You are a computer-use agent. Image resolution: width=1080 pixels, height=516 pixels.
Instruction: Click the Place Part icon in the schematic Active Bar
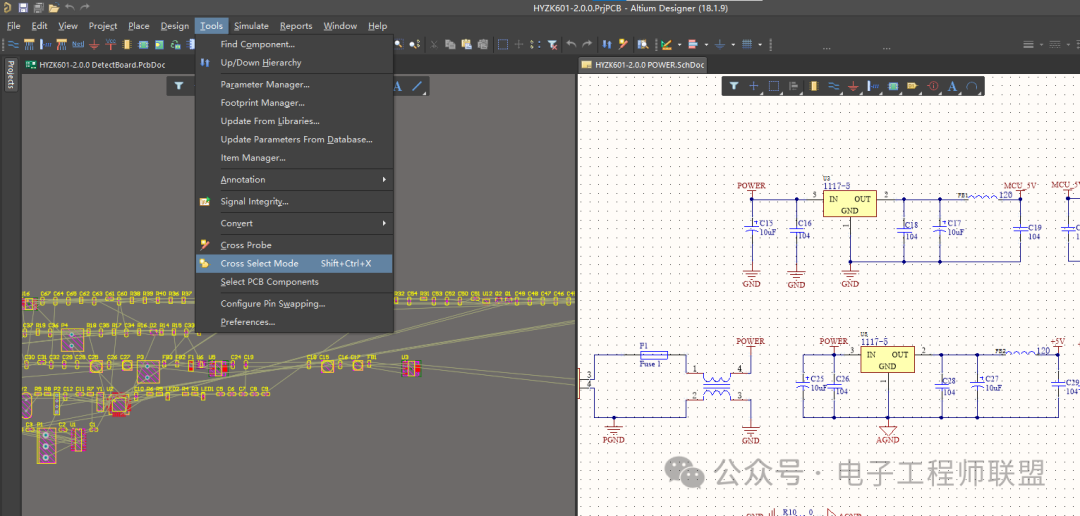point(813,86)
